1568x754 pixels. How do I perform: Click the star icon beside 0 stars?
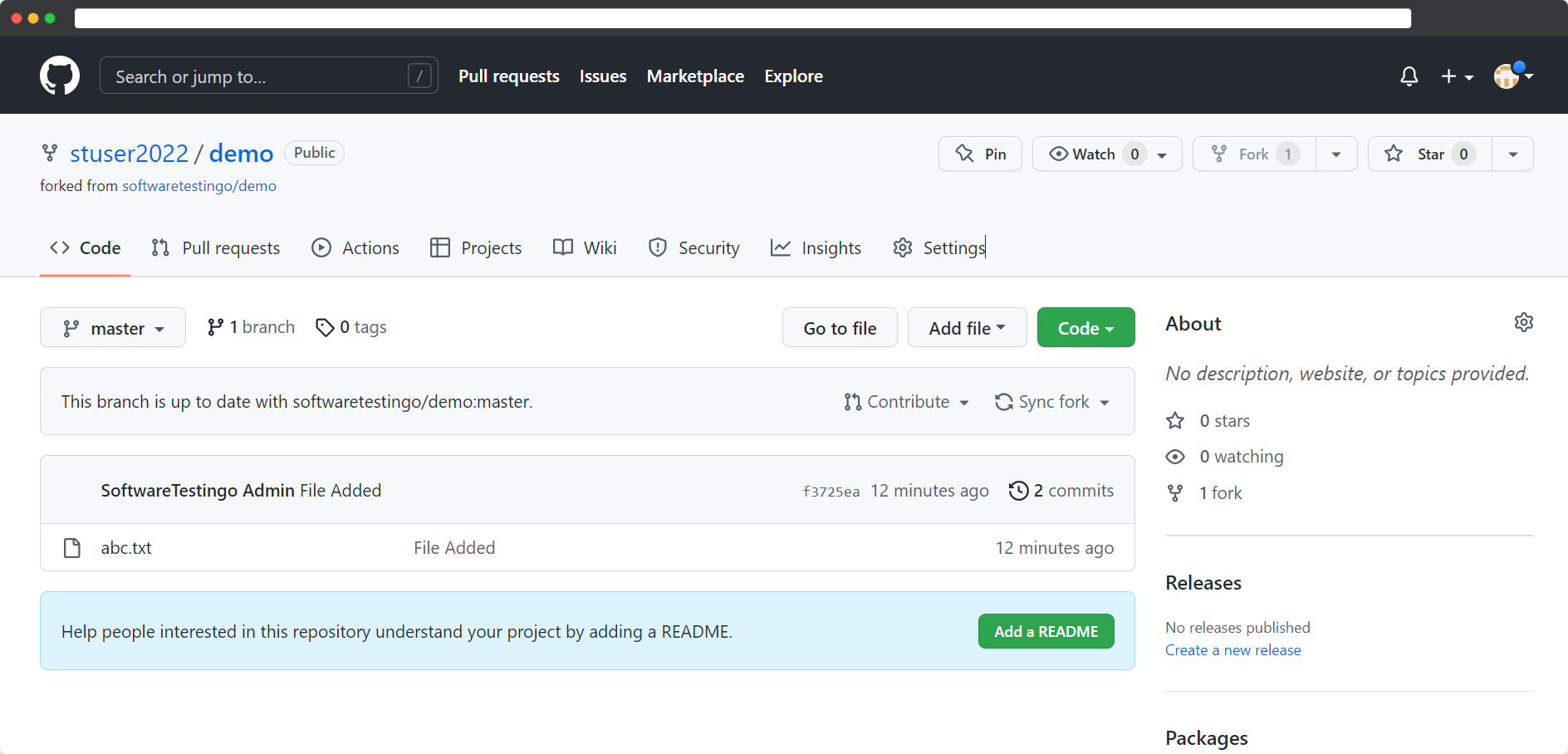pyautogui.click(x=1175, y=421)
